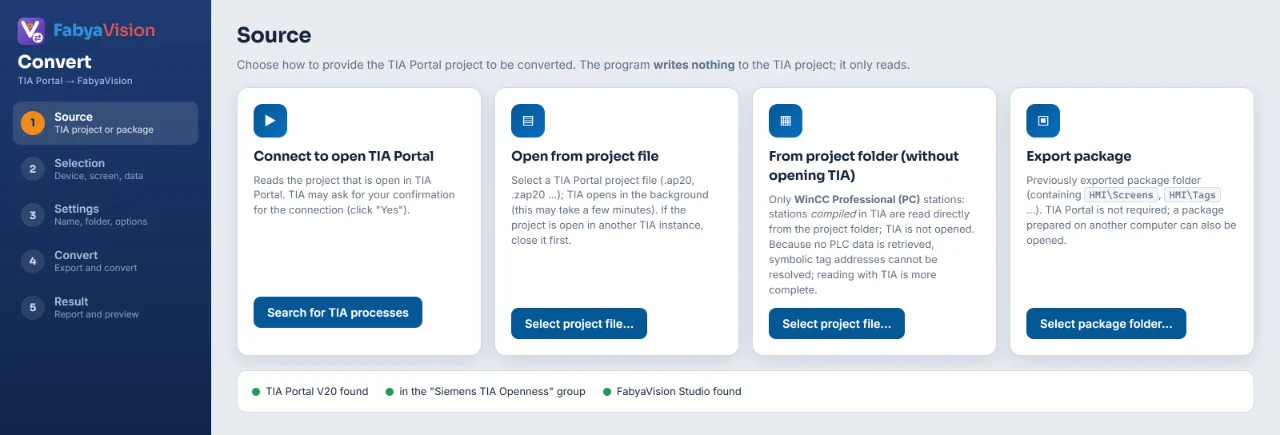The image size is (1280, 435).
Task: Click Select project file under From project folder
Action: pyautogui.click(x=837, y=324)
